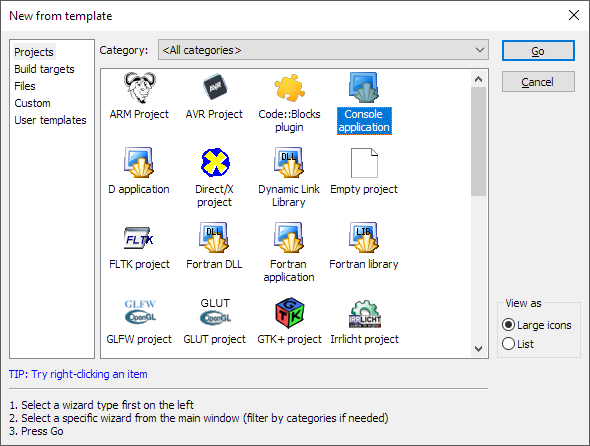This screenshot has height=446, width=590.
Task: Click the 'TIP: Try right-clicking an item' text
Action: click(x=78, y=374)
